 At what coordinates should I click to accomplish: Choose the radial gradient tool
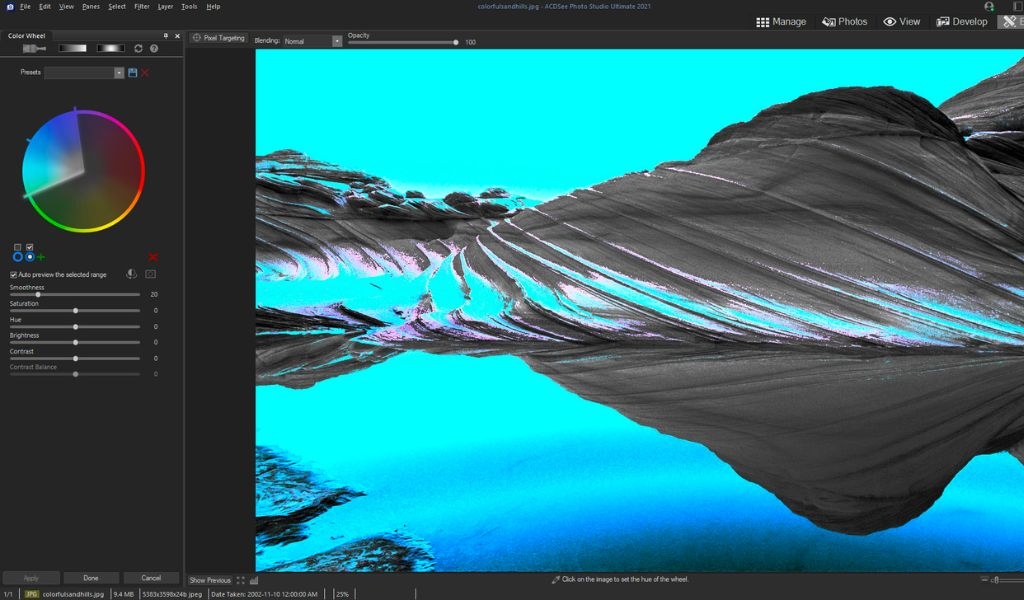click(110, 48)
